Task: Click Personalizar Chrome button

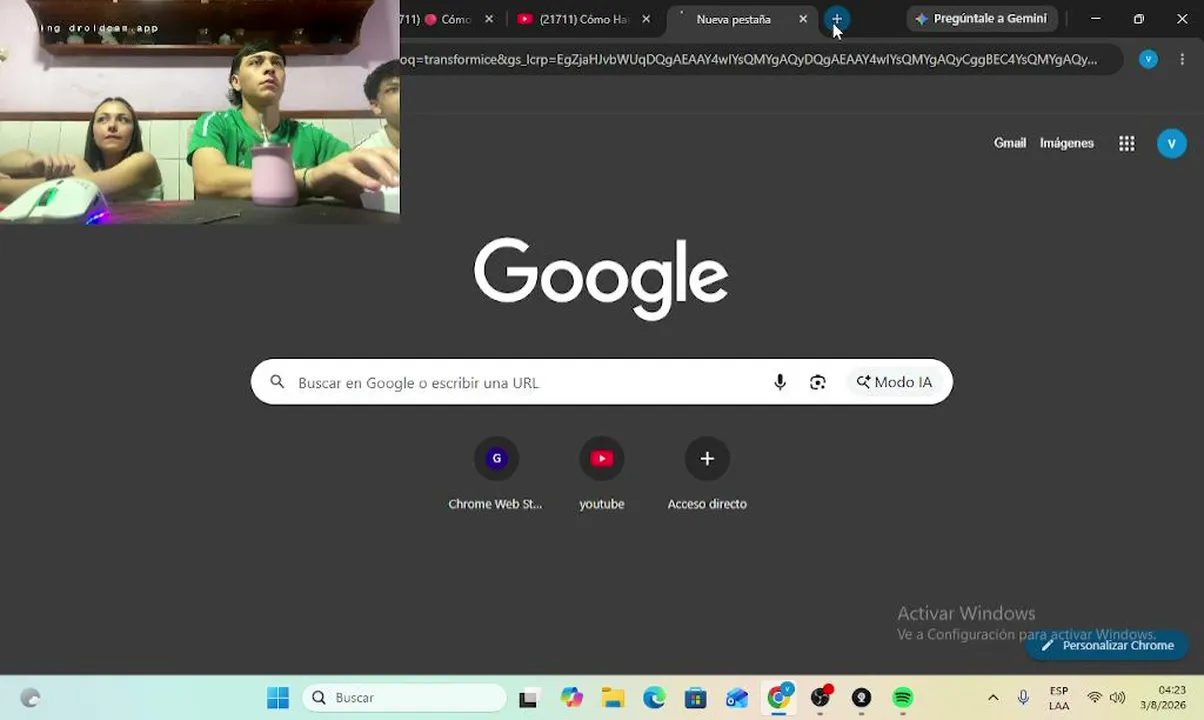Action: click(x=1107, y=645)
